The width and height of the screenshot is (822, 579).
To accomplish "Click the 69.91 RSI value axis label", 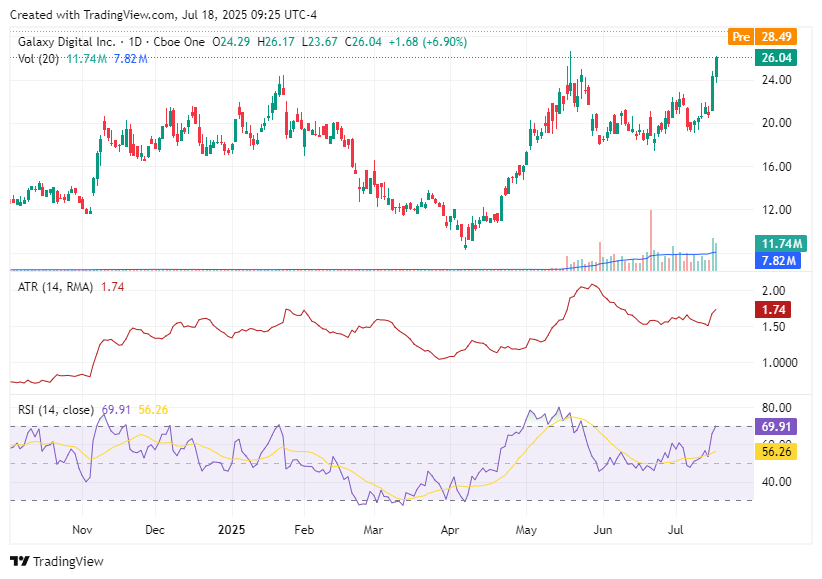I will [776, 426].
